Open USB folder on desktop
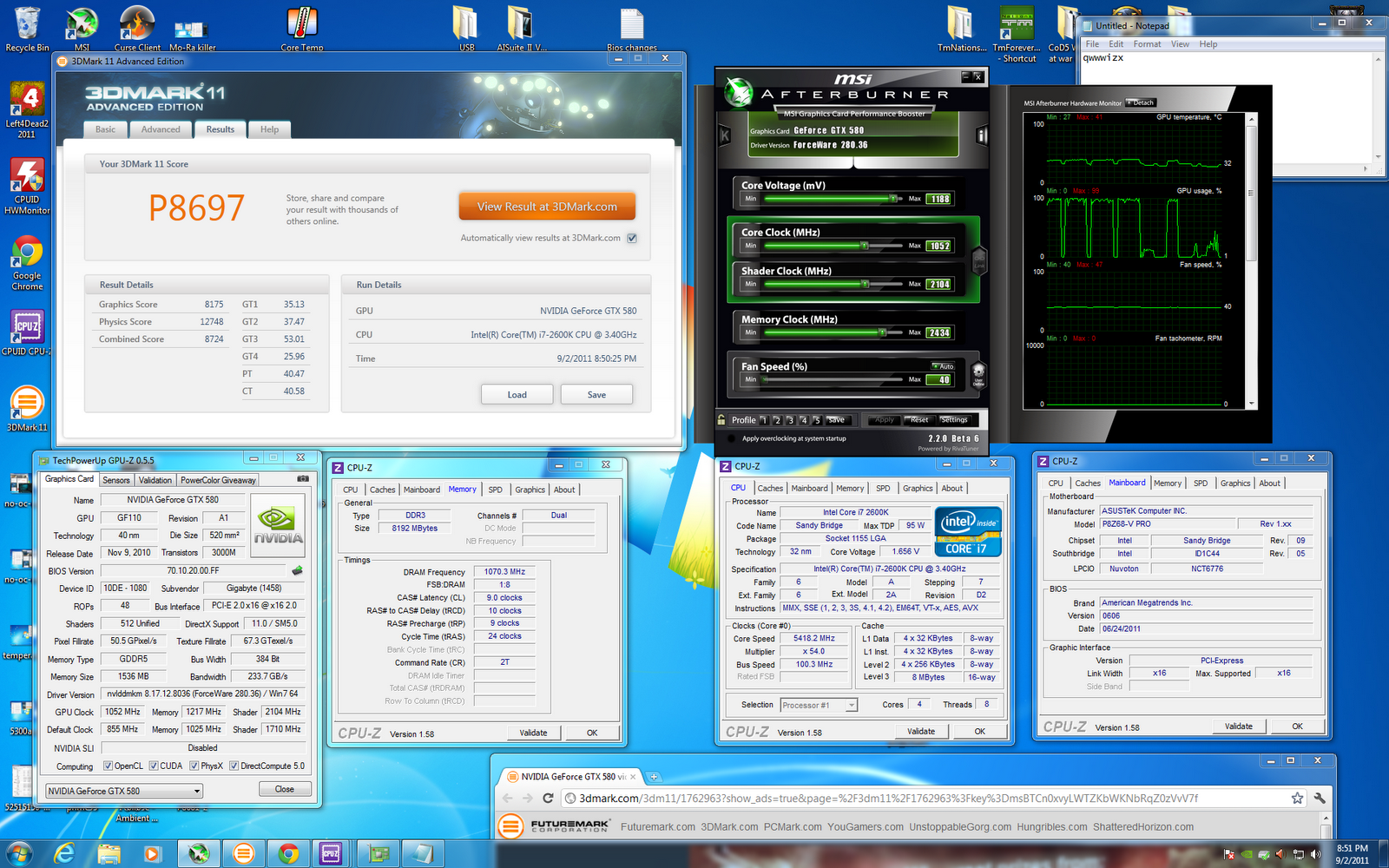1389x868 pixels. [466, 28]
